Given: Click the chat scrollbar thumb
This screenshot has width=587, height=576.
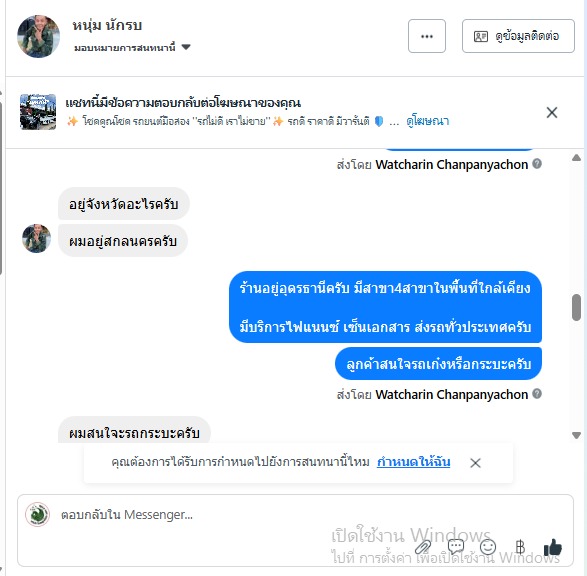Looking at the screenshot, I should pos(577,307).
